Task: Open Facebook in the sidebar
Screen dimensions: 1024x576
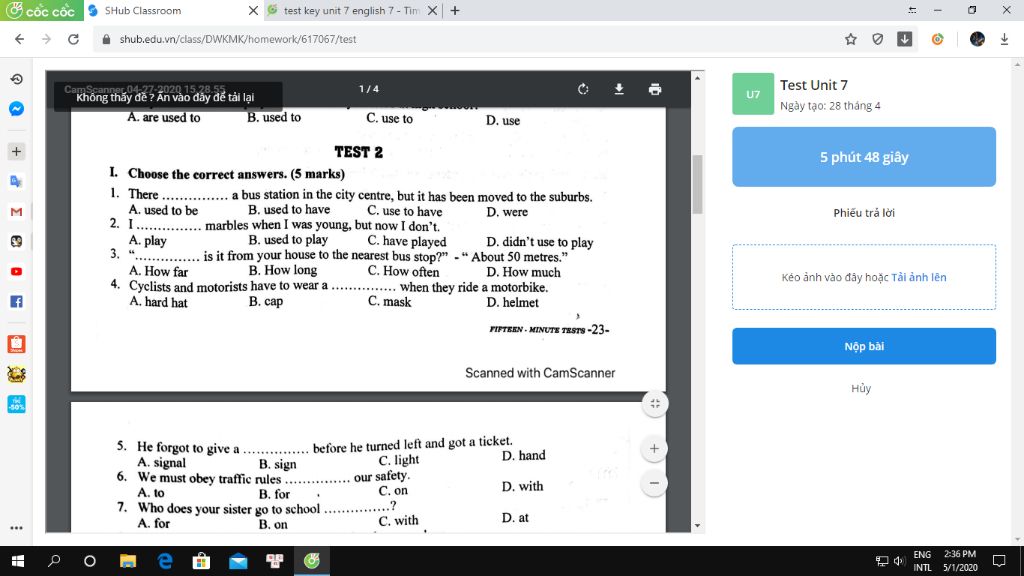Action: pos(16,302)
